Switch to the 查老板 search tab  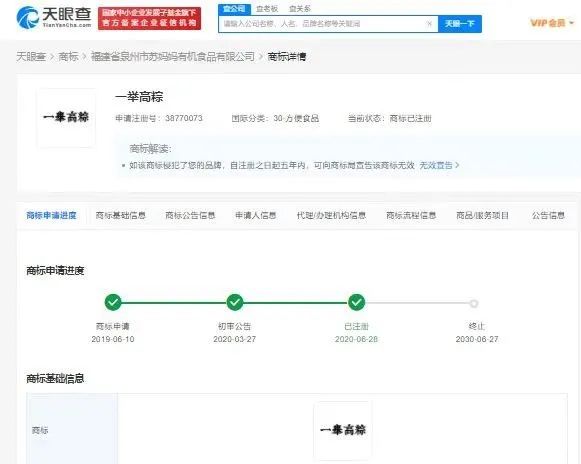[x=267, y=9]
